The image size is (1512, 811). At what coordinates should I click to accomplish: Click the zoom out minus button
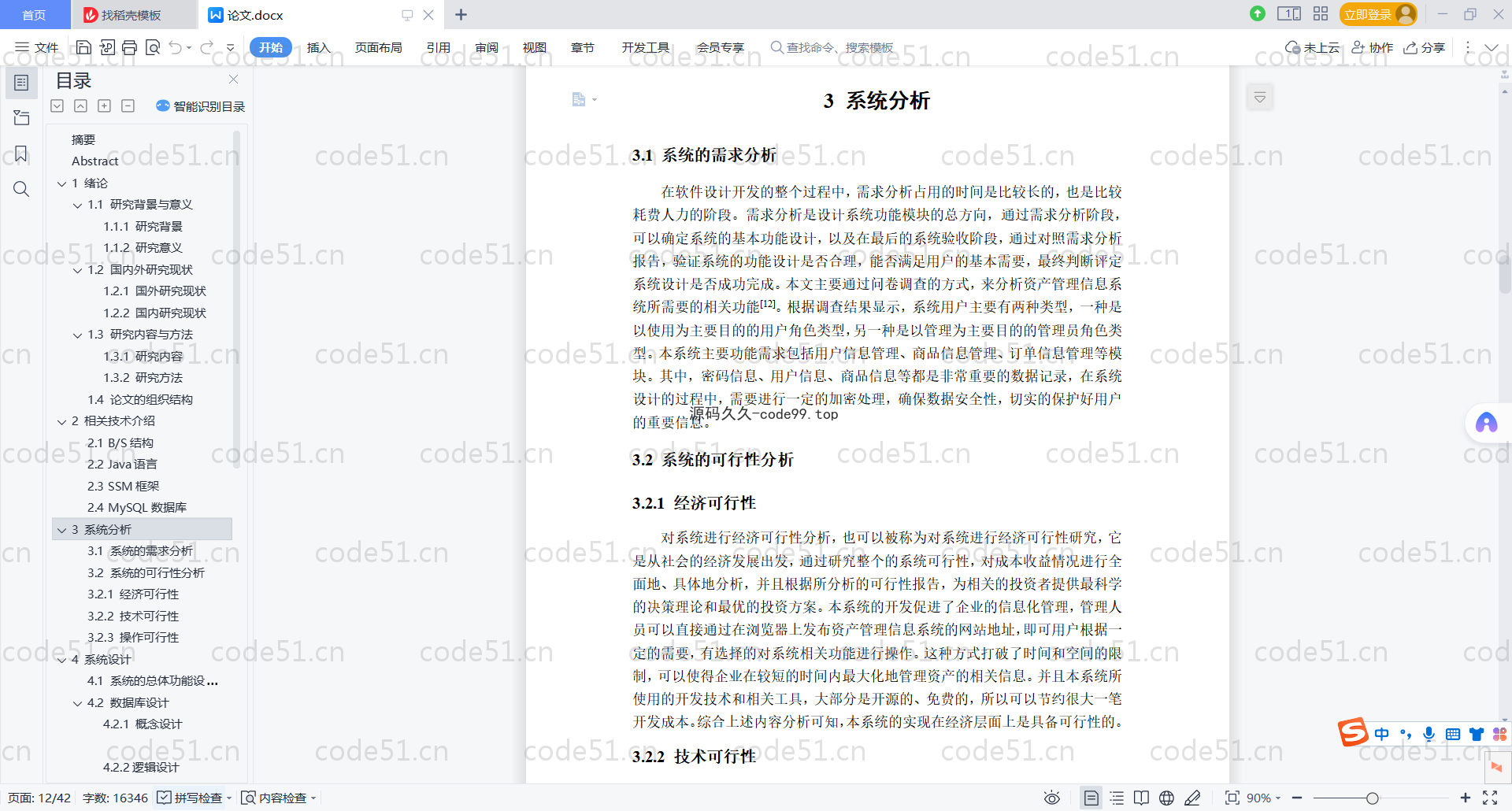pyautogui.click(x=1297, y=798)
